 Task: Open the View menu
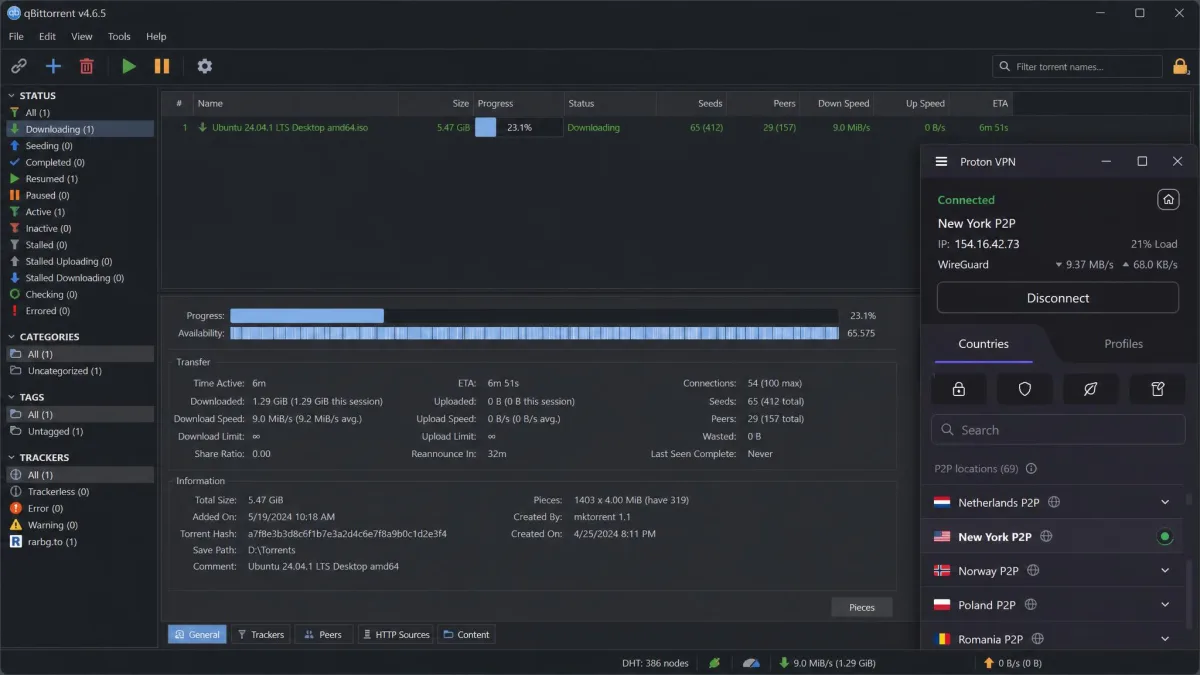pos(82,36)
